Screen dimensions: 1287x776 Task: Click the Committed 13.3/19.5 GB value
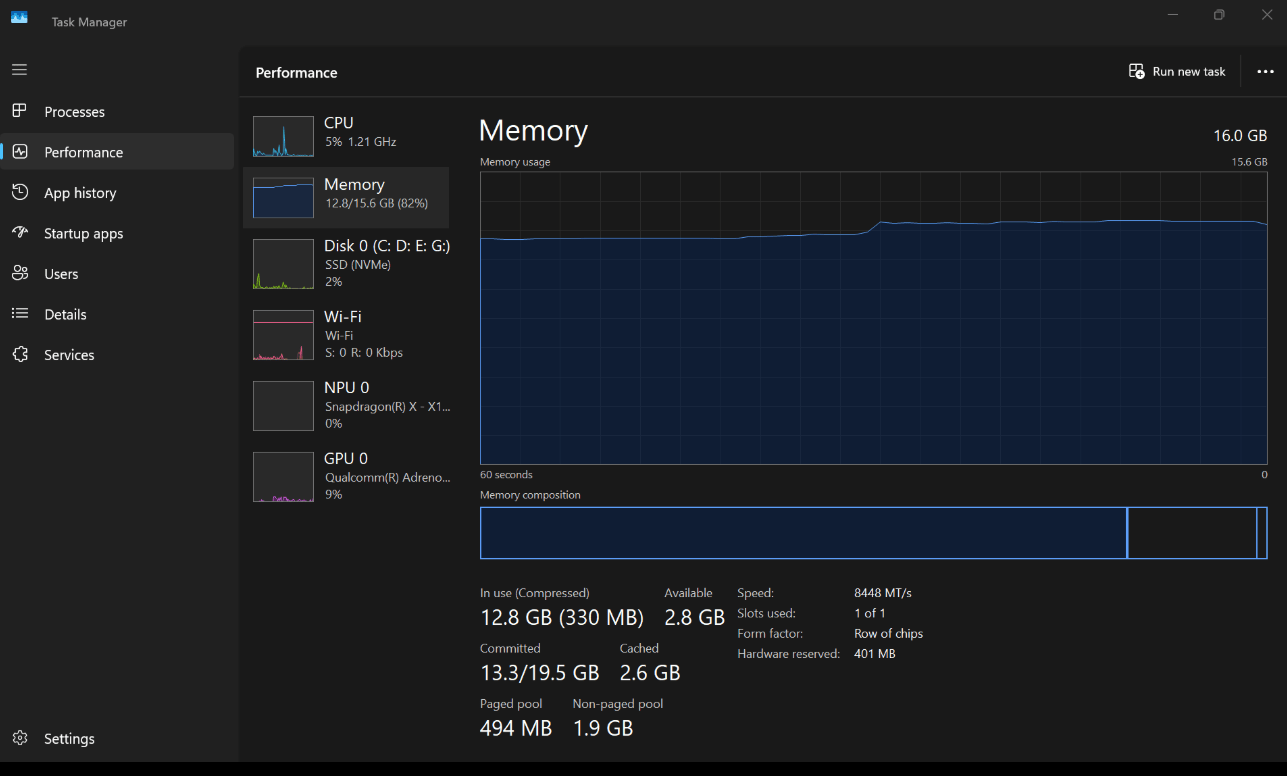click(x=540, y=672)
